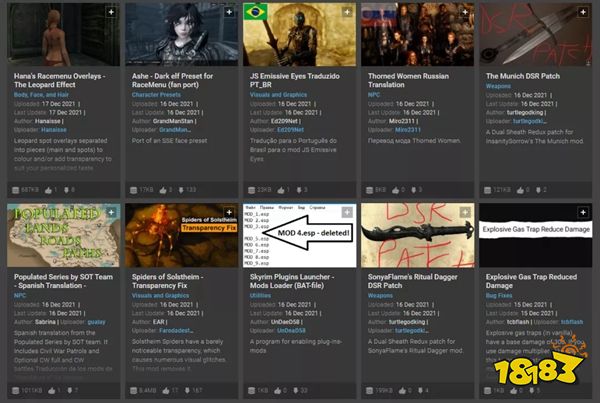This screenshot has height=403, width=600.
Task: Open uploader Hanaisse profile
Action: tap(54, 130)
